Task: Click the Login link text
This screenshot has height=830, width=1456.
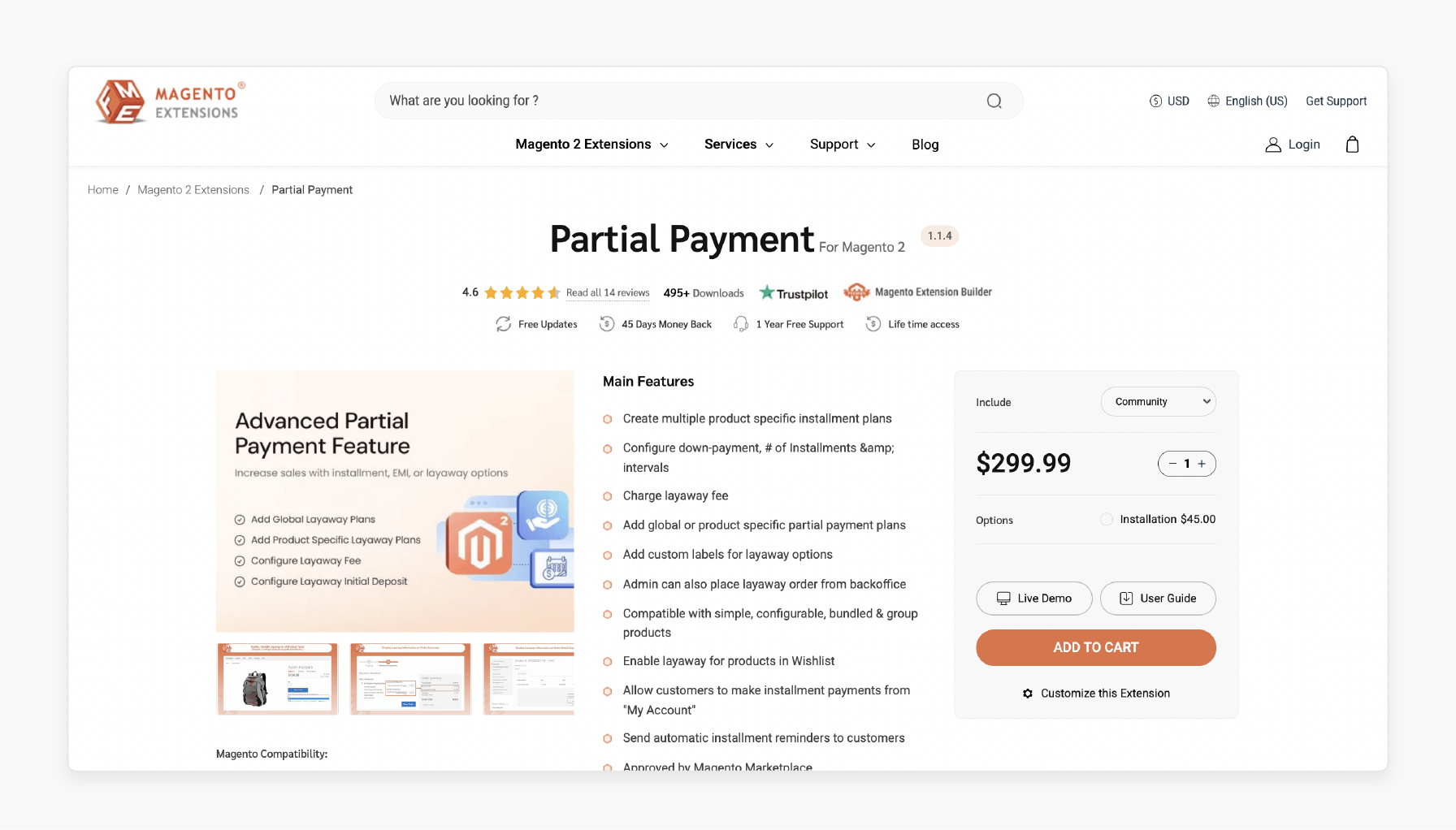Action: 1304,145
